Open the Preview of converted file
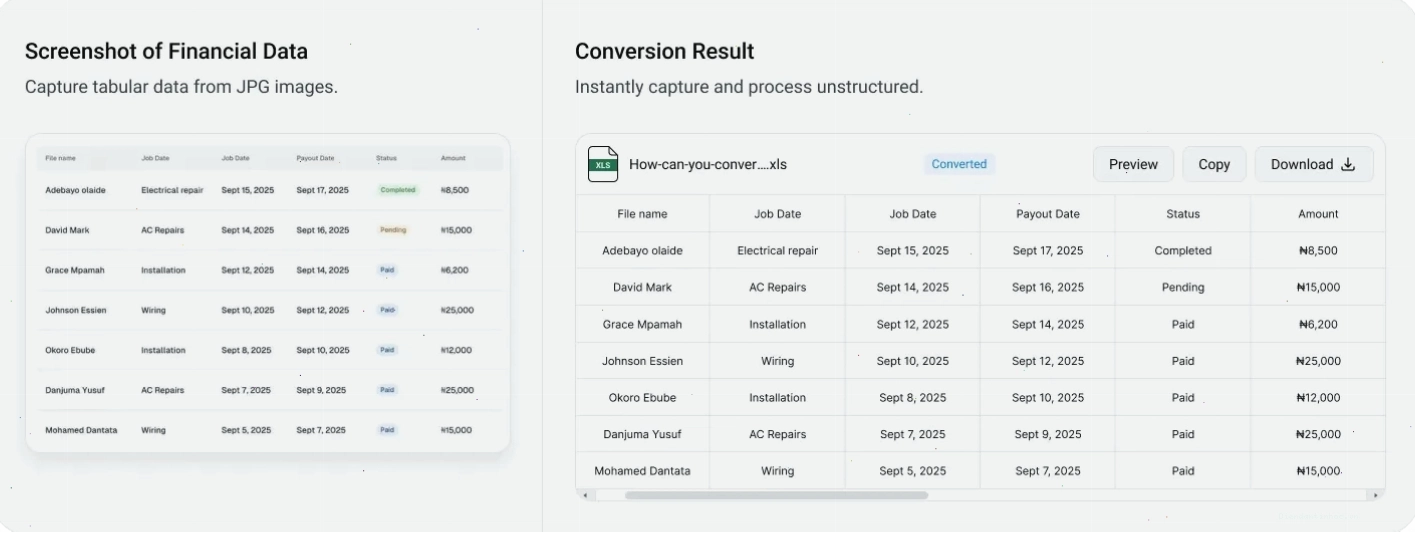 pyautogui.click(x=1133, y=164)
